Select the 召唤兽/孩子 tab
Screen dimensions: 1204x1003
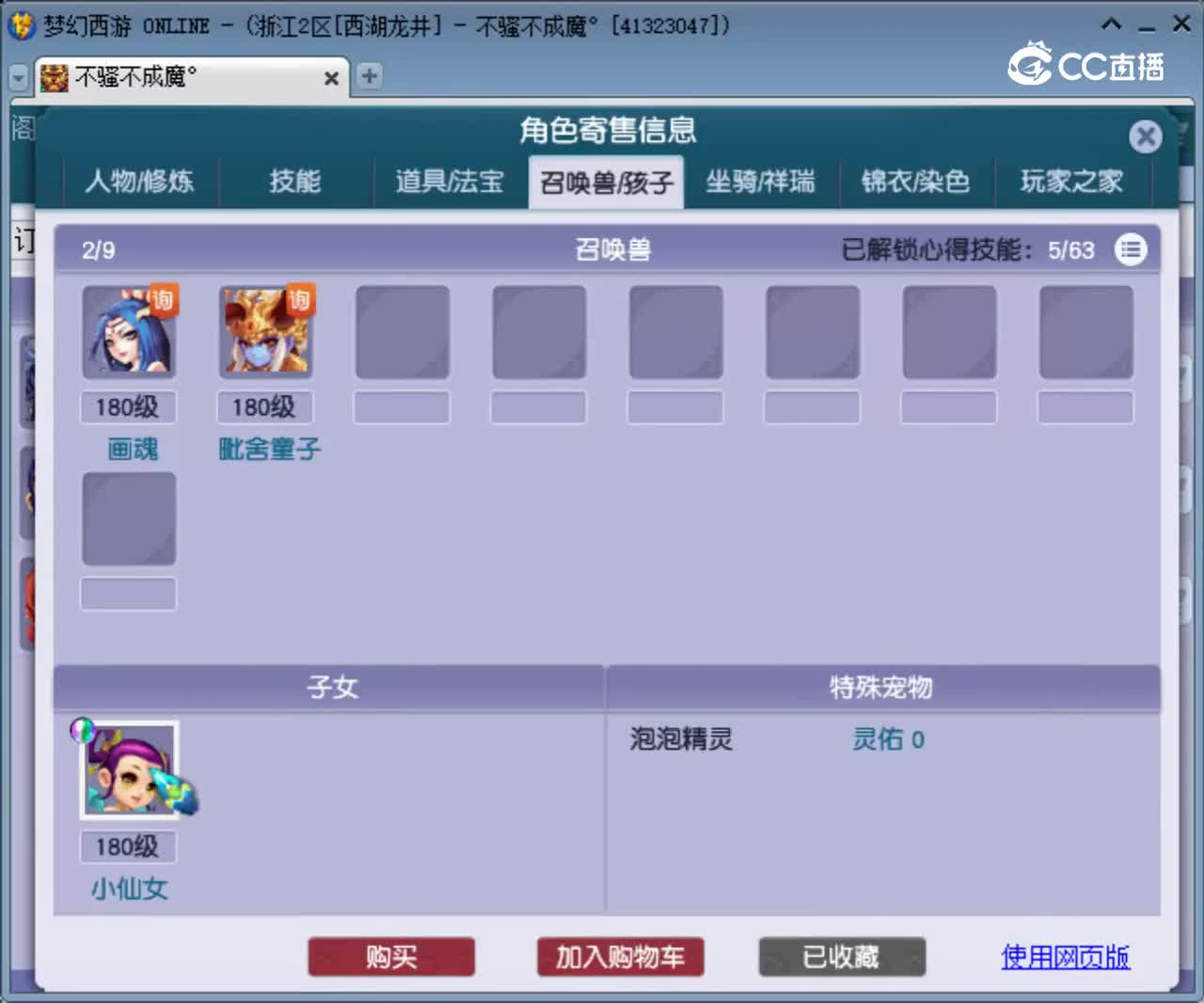point(606,181)
